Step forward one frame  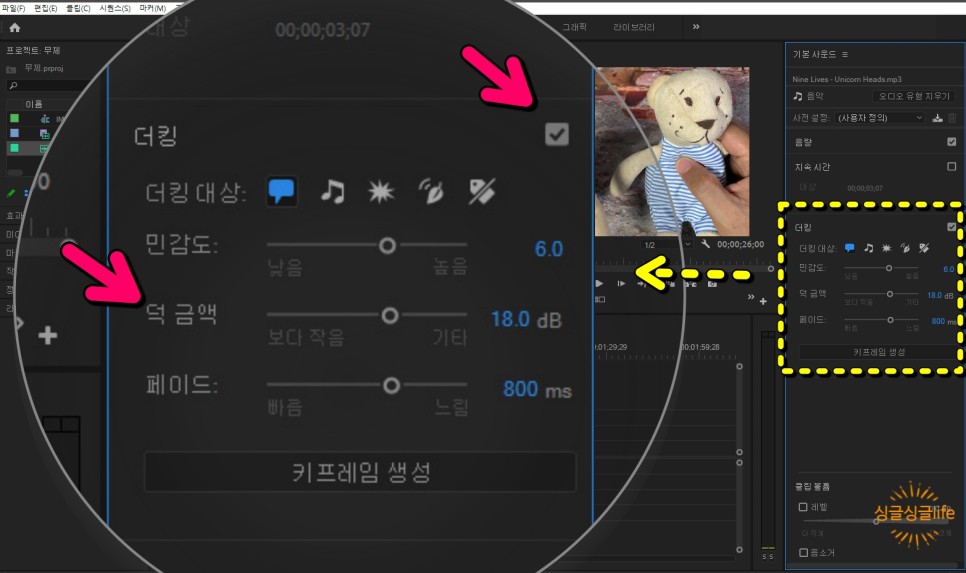(621, 283)
